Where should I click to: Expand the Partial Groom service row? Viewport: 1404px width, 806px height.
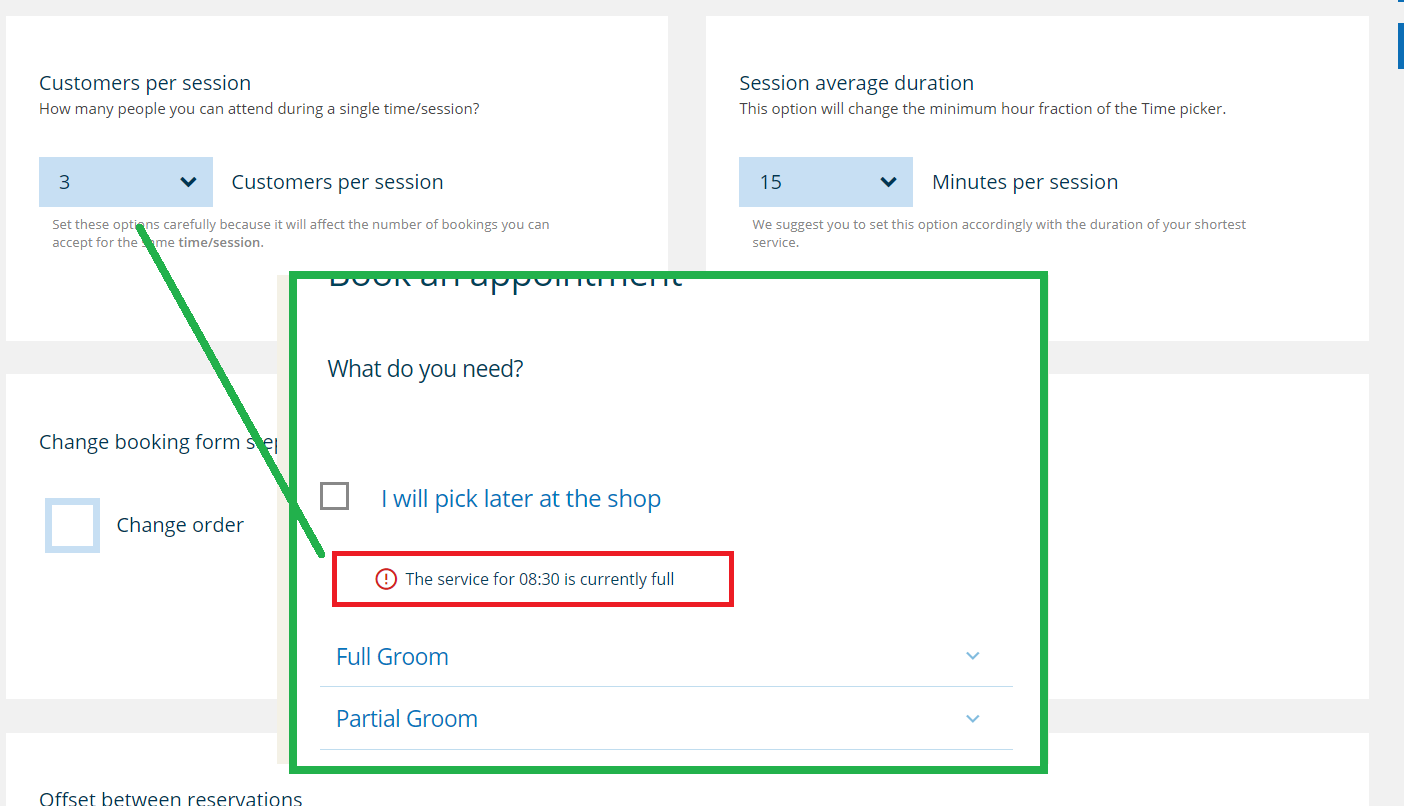click(x=666, y=718)
